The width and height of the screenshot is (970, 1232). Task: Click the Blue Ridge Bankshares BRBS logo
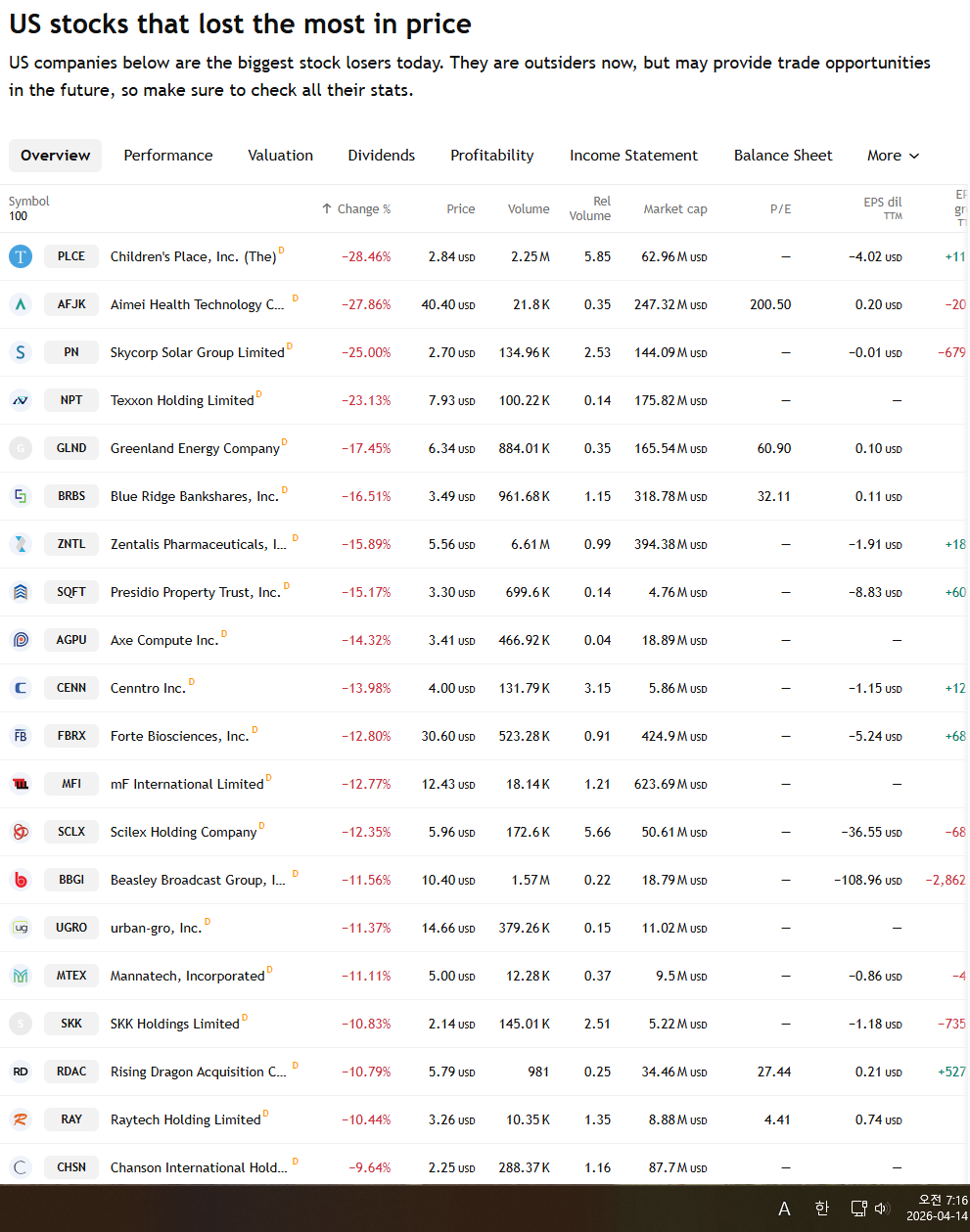coord(21,496)
